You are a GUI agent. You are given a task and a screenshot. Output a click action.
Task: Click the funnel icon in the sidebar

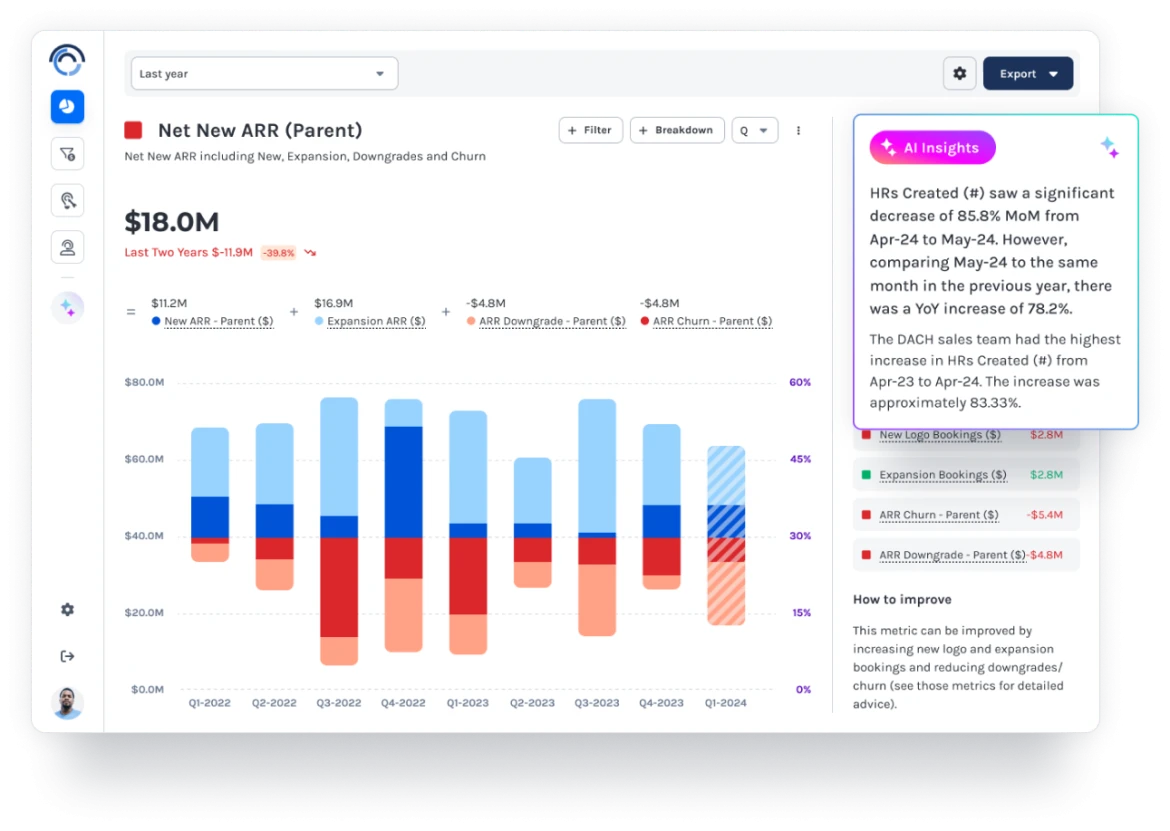click(67, 154)
